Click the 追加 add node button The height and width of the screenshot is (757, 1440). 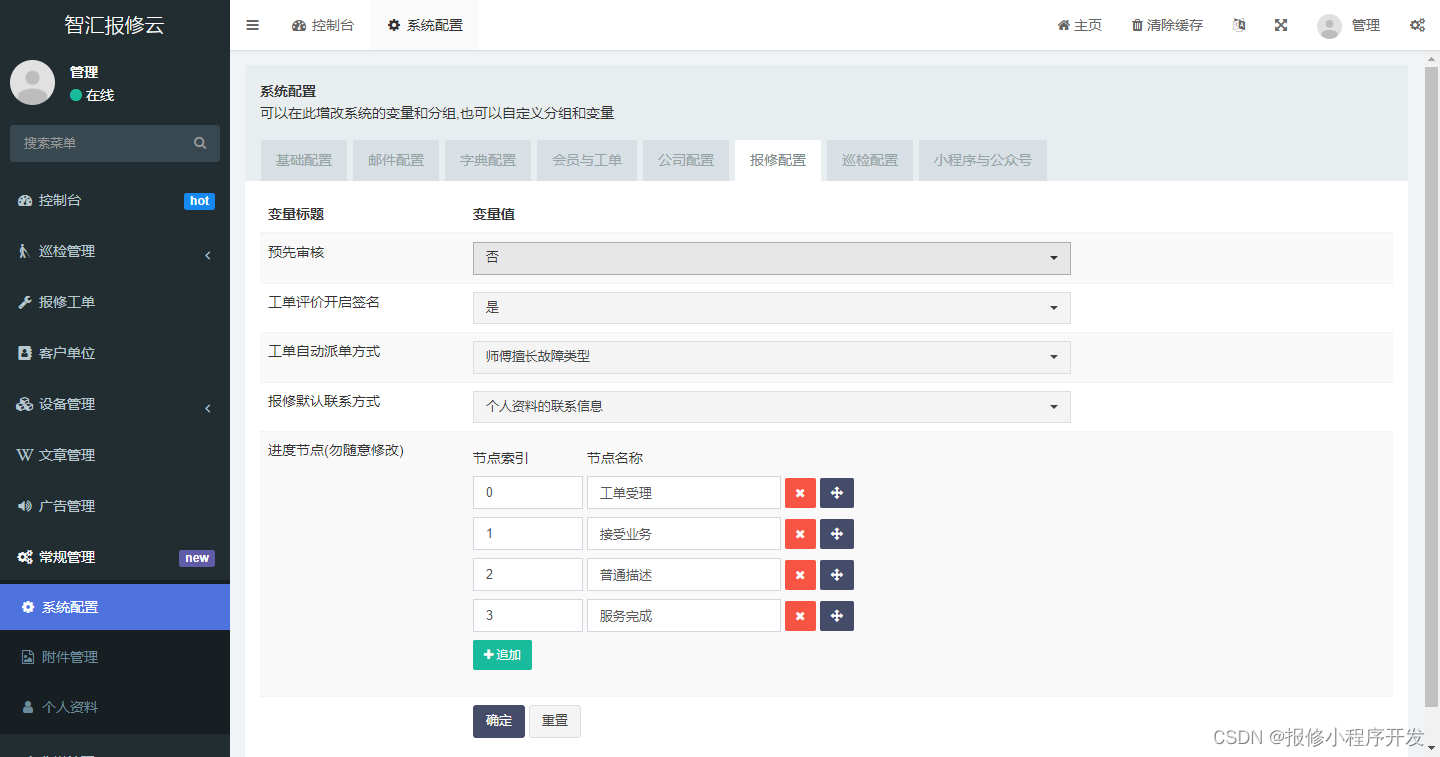point(502,655)
